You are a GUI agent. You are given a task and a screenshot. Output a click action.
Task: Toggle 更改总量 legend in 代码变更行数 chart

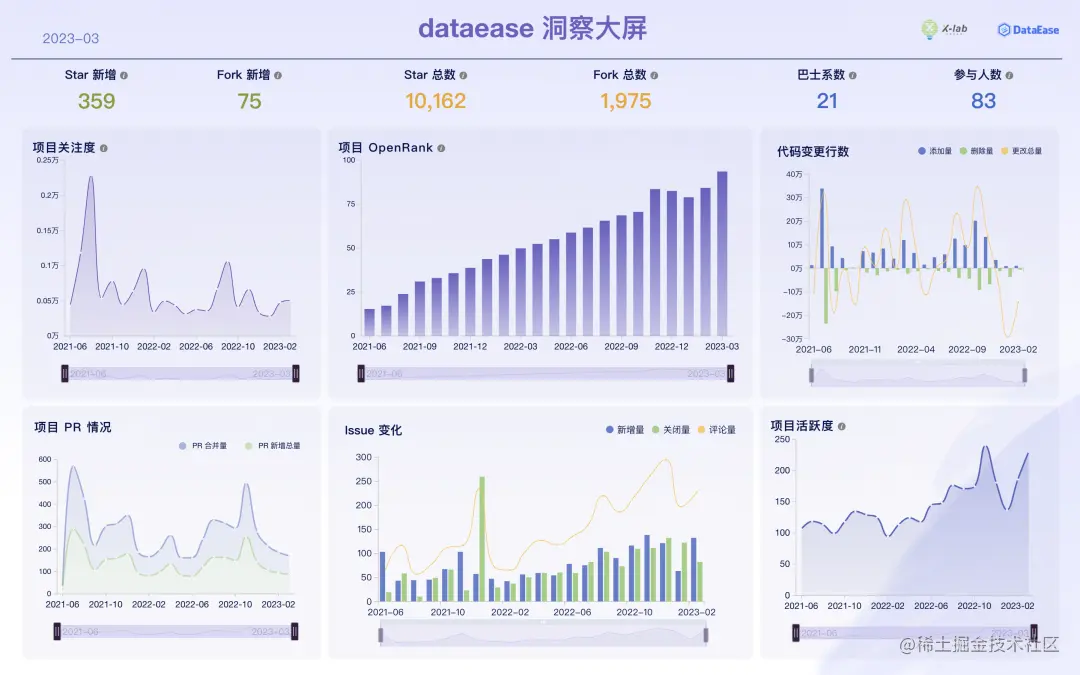[x=1021, y=151]
